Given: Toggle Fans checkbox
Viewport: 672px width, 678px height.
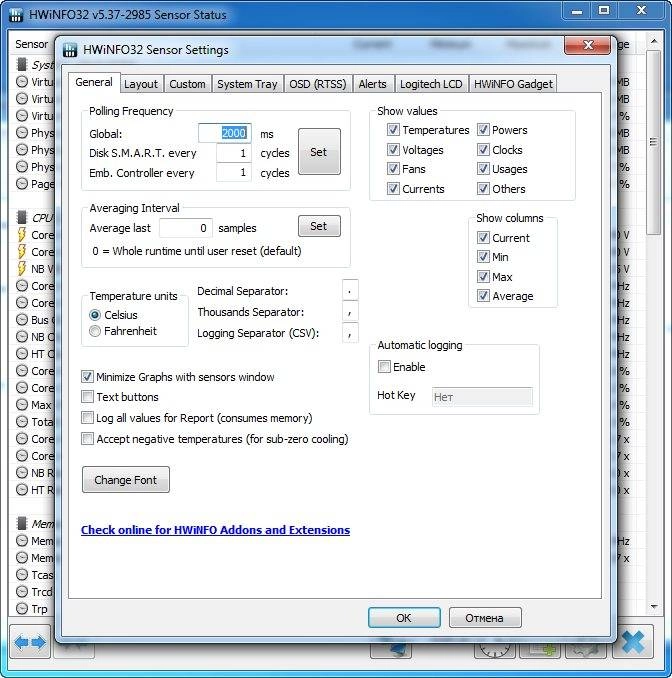Looking at the screenshot, I should coord(393,169).
